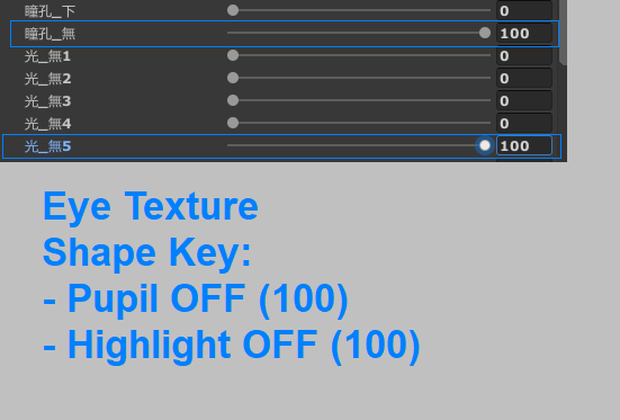Click the 瞳孔_下 value field
The width and height of the screenshot is (620, 420).
[x=524, y=11]
